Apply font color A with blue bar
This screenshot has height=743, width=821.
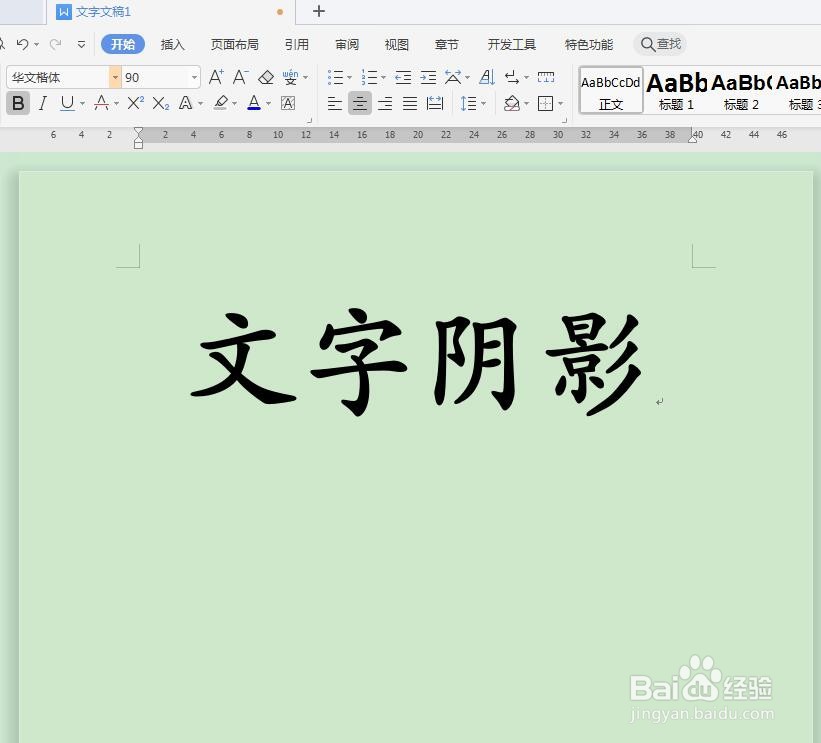tap(254, 103)
